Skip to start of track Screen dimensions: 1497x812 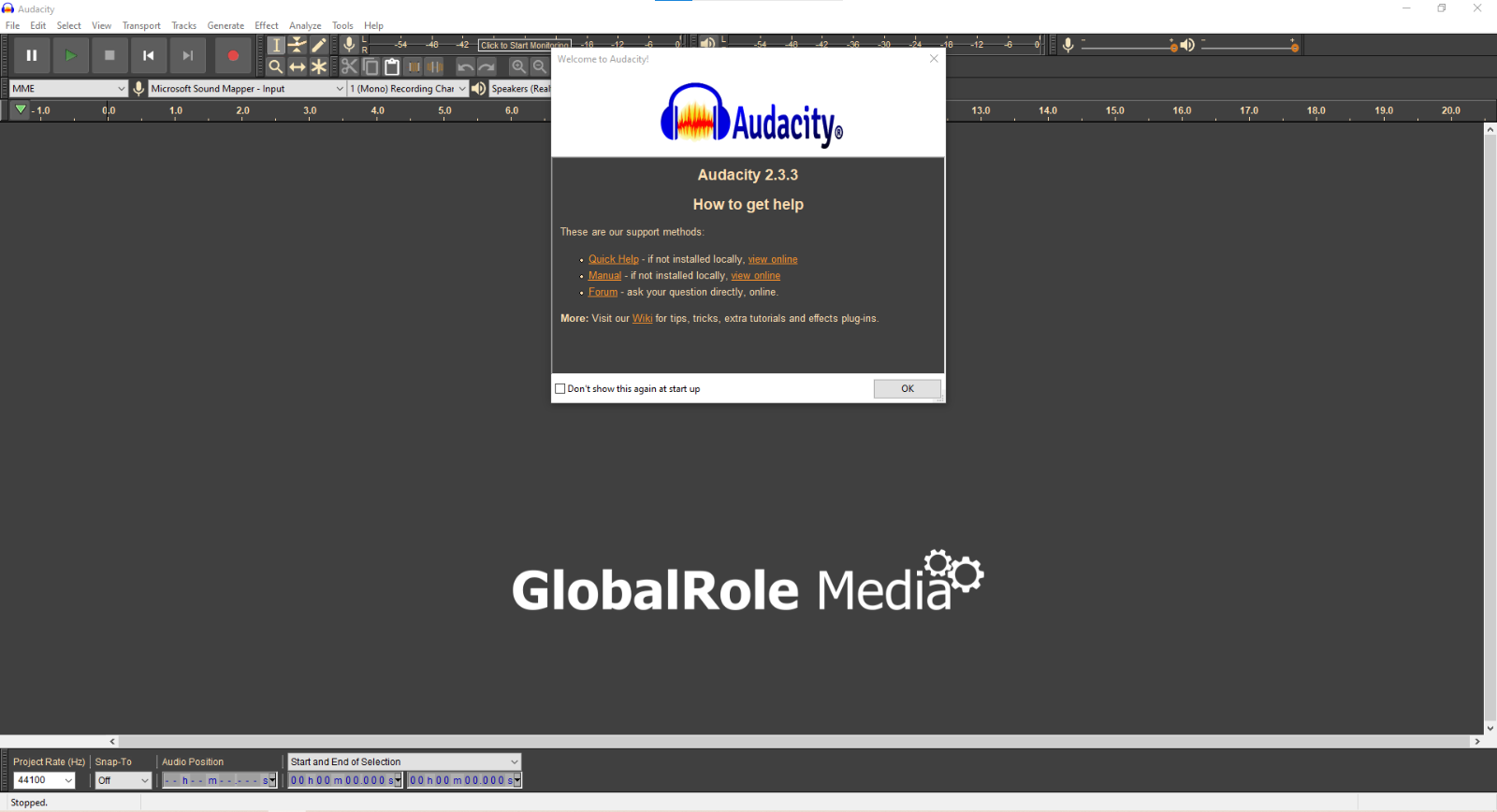pos(148,56)
